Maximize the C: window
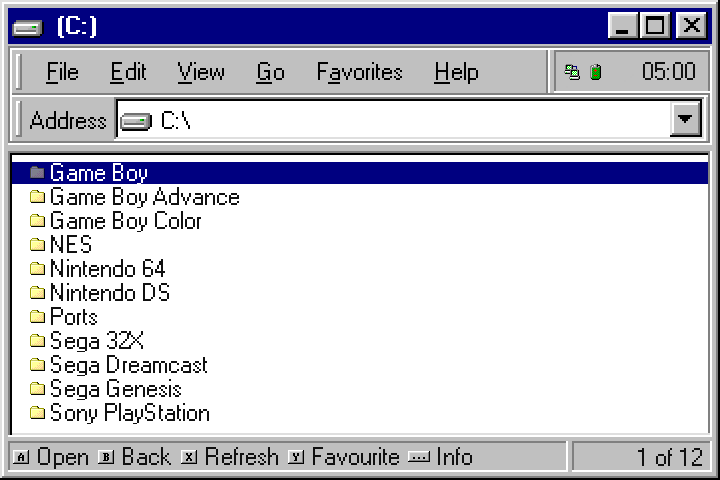 coord(654,25)
